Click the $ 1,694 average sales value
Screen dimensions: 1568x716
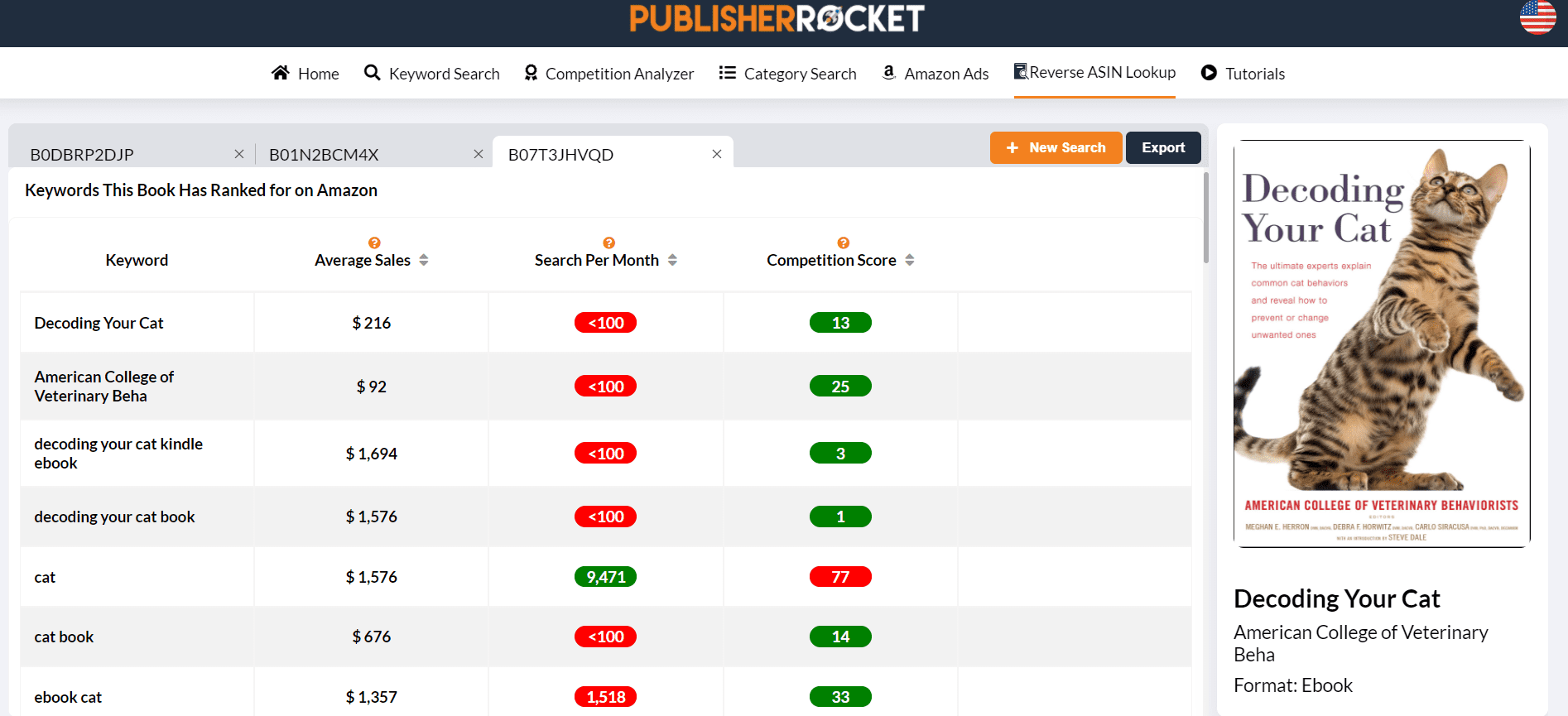371,454
